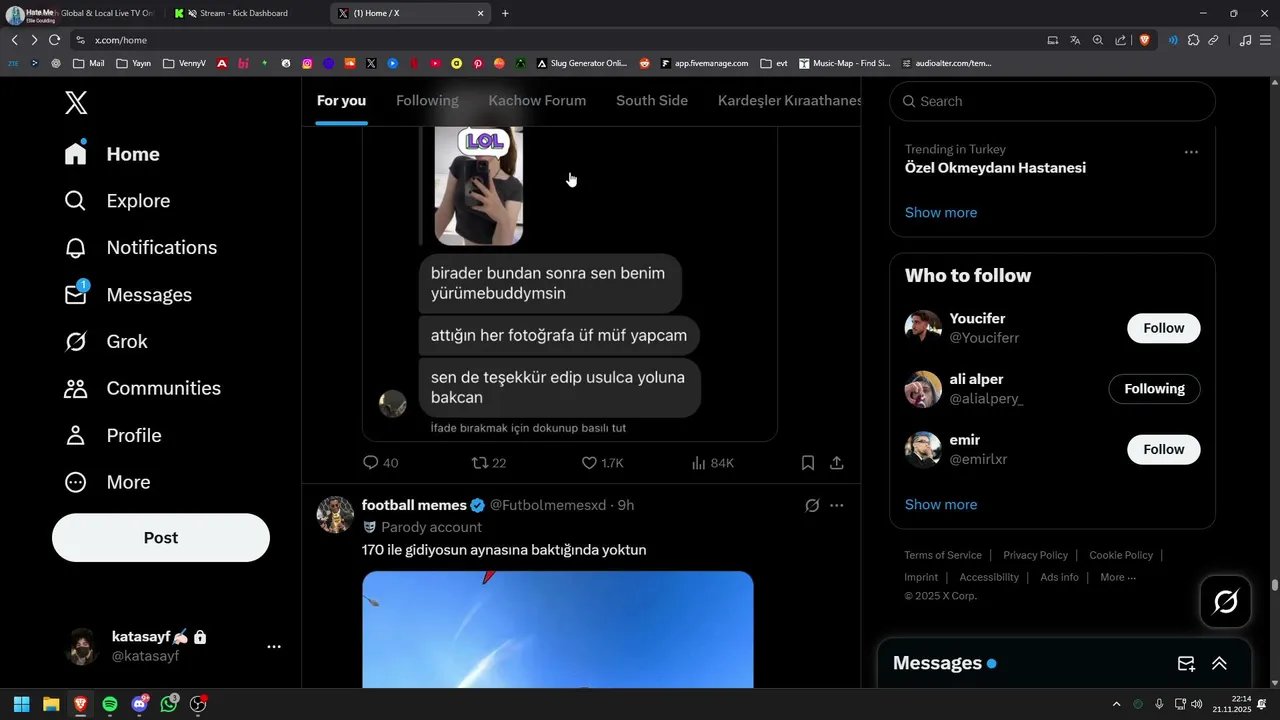The image size is (1280, 720).
Task: Open account menu dots next to katasayf
Action: pyautogui.click(x=274, y=647)
